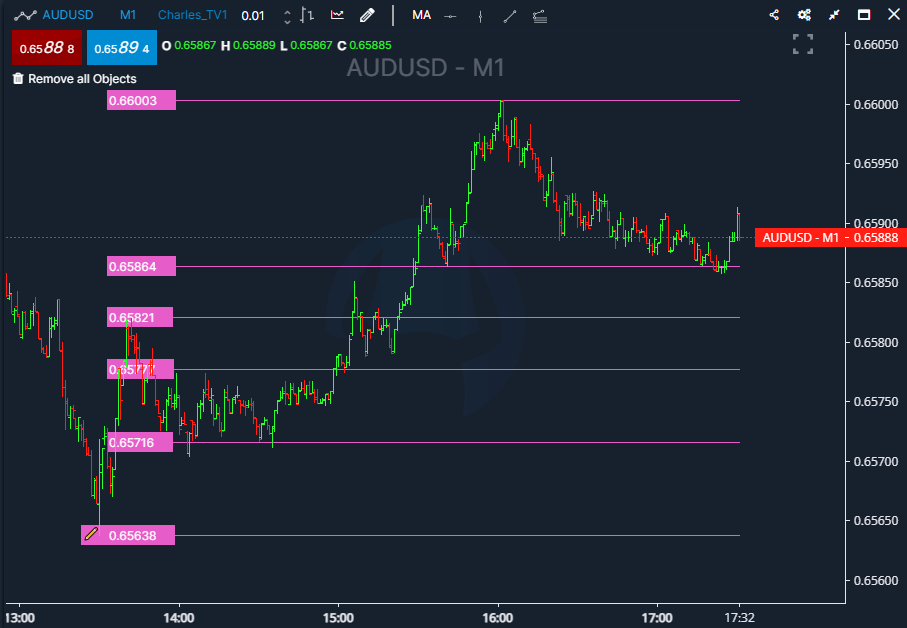Decrease lot size with the down arrow
The width and height of the screenshot is (907, 628).
pyautogui.click(x=287, y=21)
